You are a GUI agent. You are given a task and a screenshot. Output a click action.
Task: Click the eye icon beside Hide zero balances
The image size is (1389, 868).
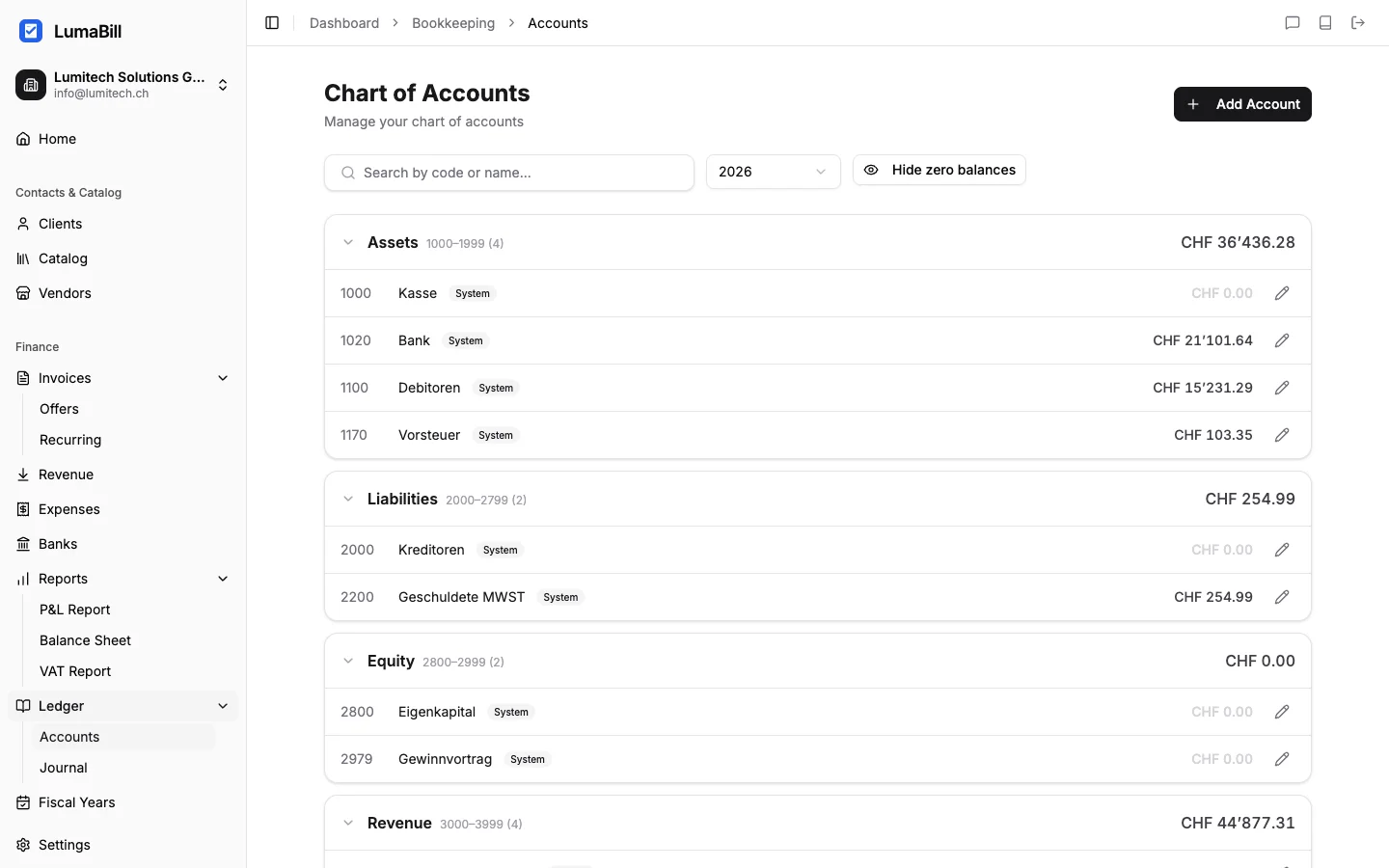click(871, 170)
